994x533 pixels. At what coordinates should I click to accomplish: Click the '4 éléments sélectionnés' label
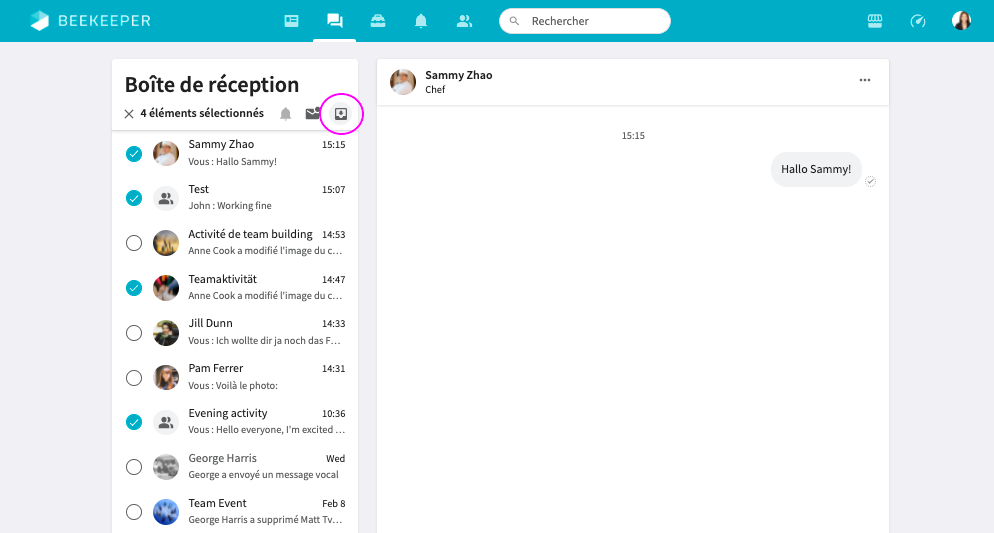tap(202, 113)
